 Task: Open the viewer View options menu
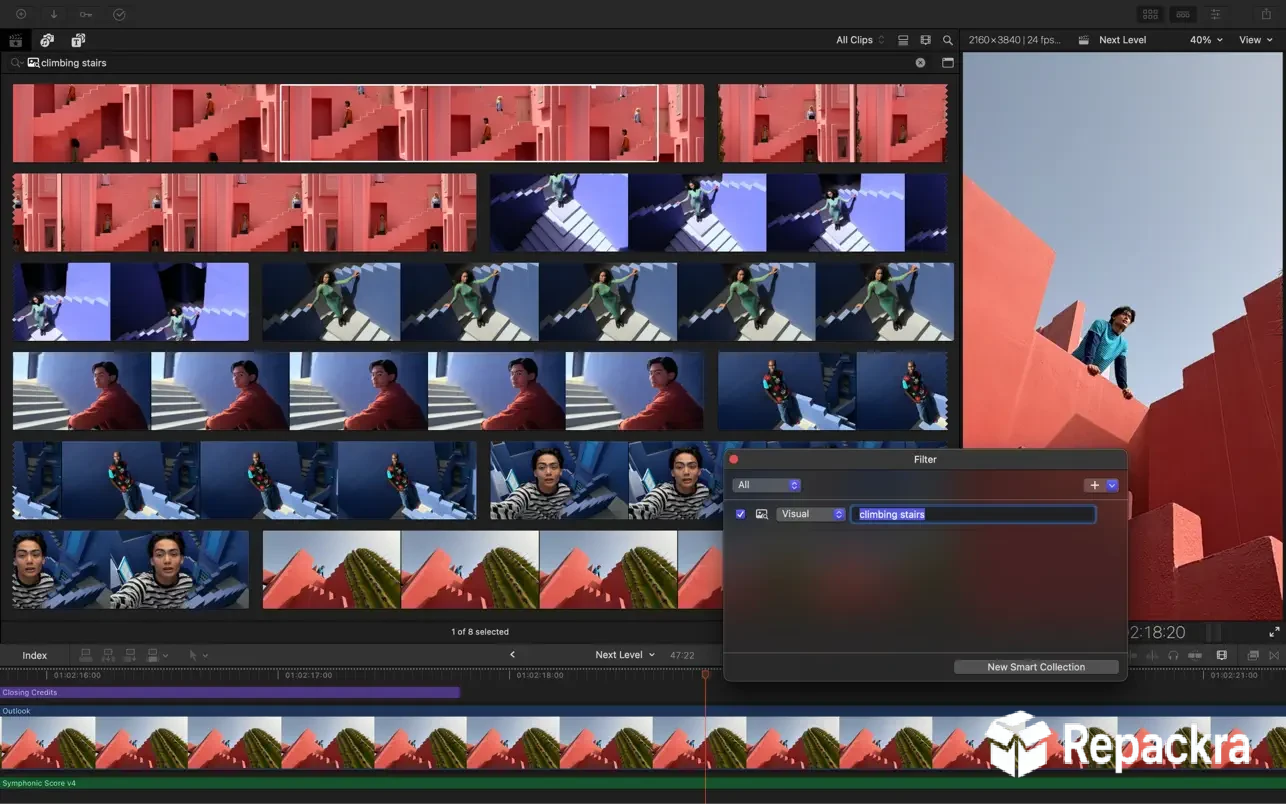[1256, 40]
